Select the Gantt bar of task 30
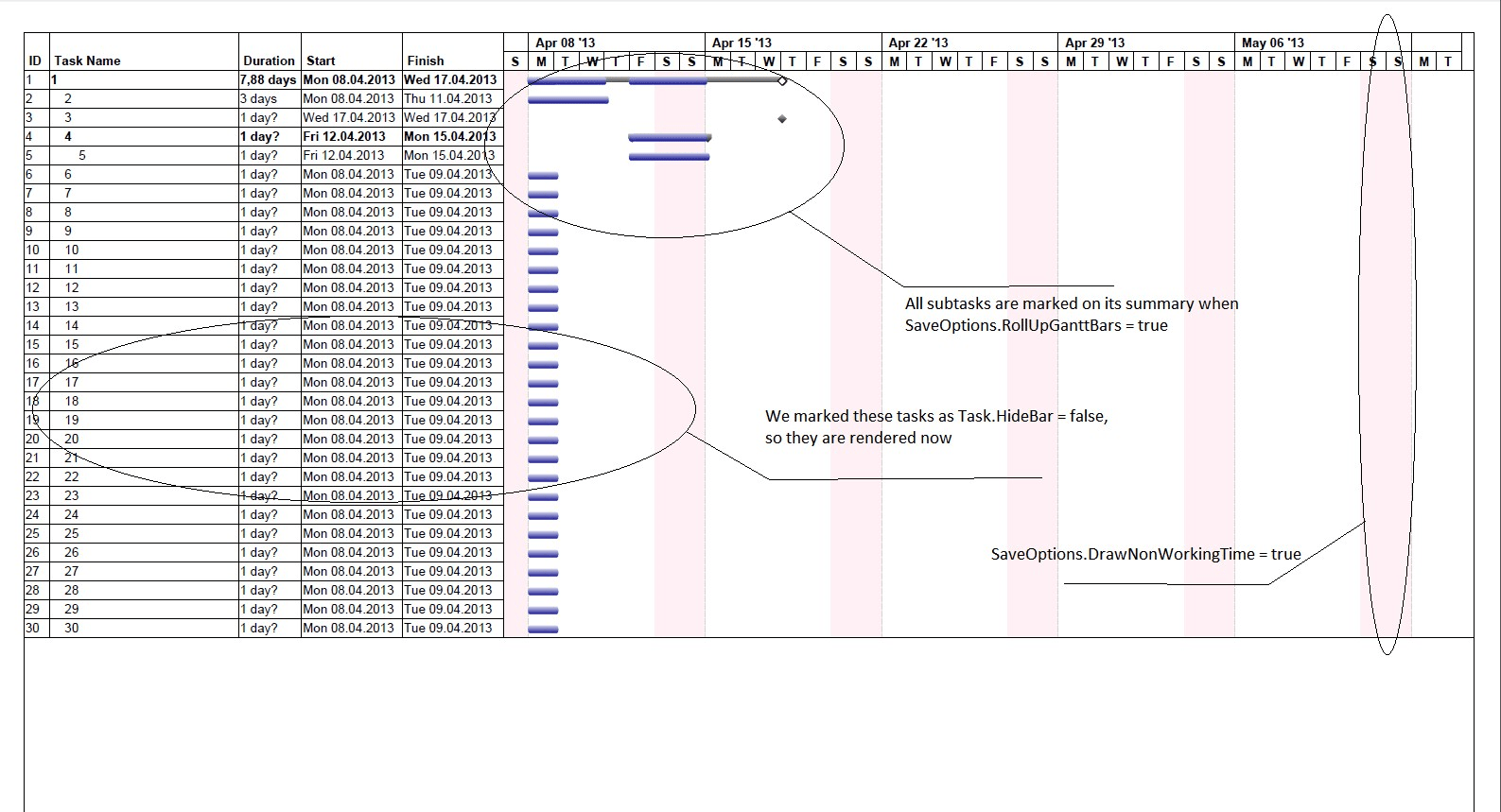Screen dimensions: 1501x812 544,630
